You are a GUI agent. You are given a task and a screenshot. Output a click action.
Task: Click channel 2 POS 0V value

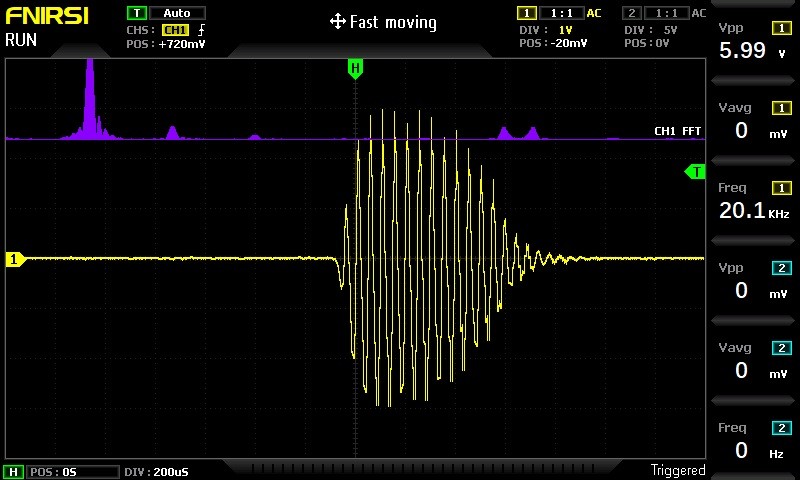coord(662,43)
